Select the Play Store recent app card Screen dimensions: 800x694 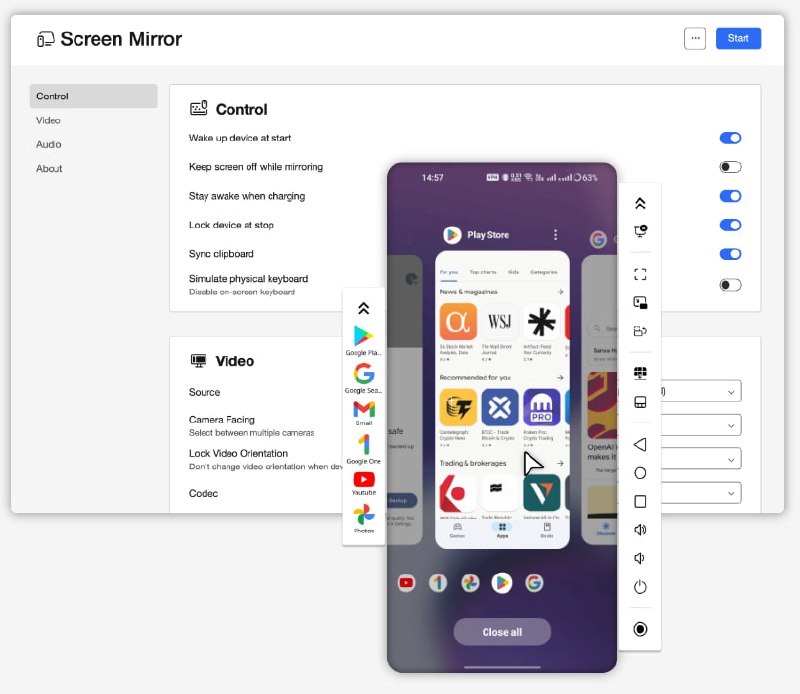502,398
